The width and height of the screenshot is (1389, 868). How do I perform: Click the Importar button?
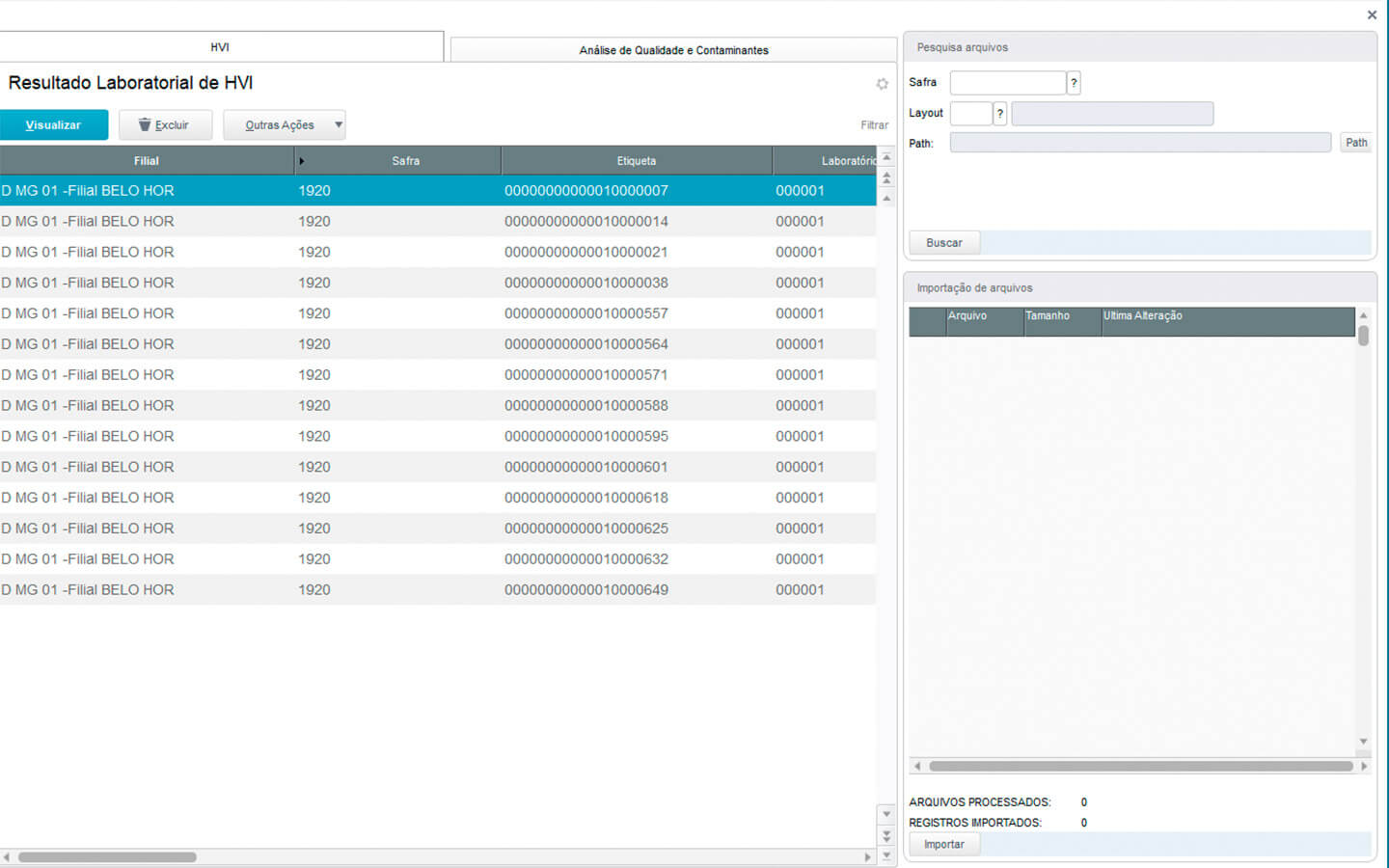coord(943,844)
